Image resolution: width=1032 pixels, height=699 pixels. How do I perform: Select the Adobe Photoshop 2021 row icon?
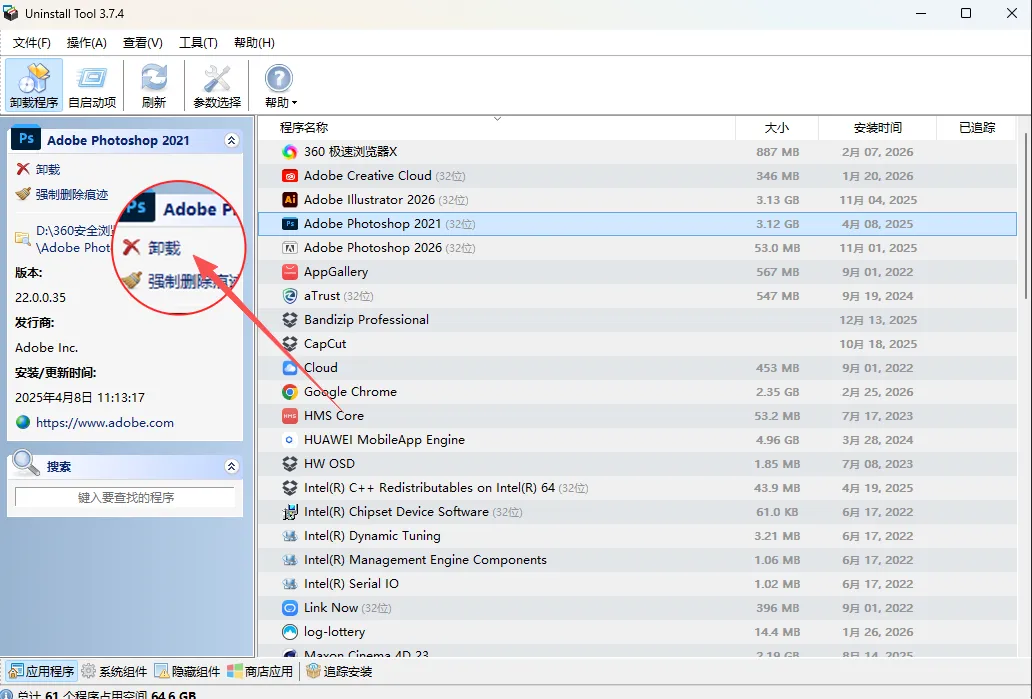(290, 224)
